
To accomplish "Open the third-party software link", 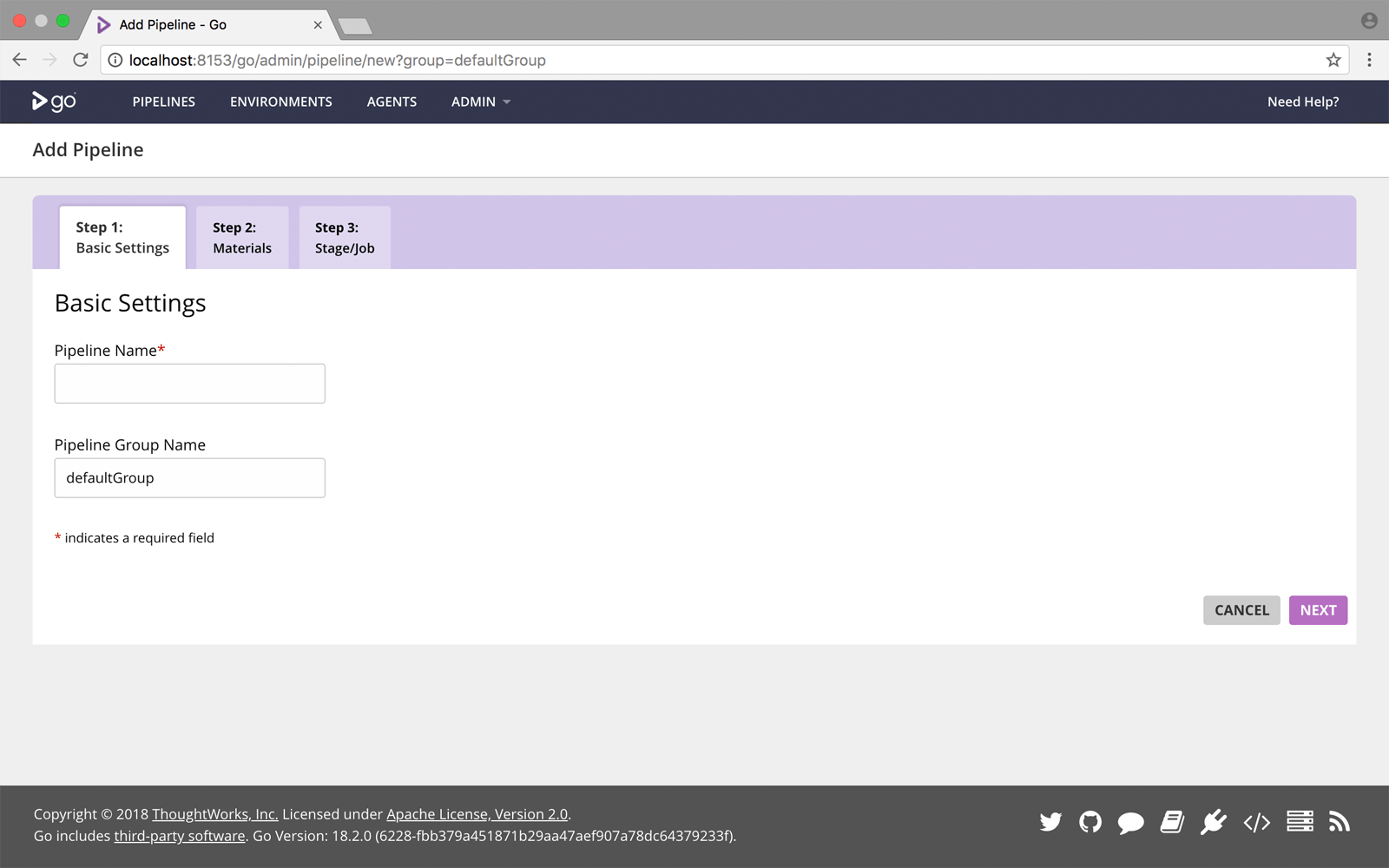I will point(180,836).
